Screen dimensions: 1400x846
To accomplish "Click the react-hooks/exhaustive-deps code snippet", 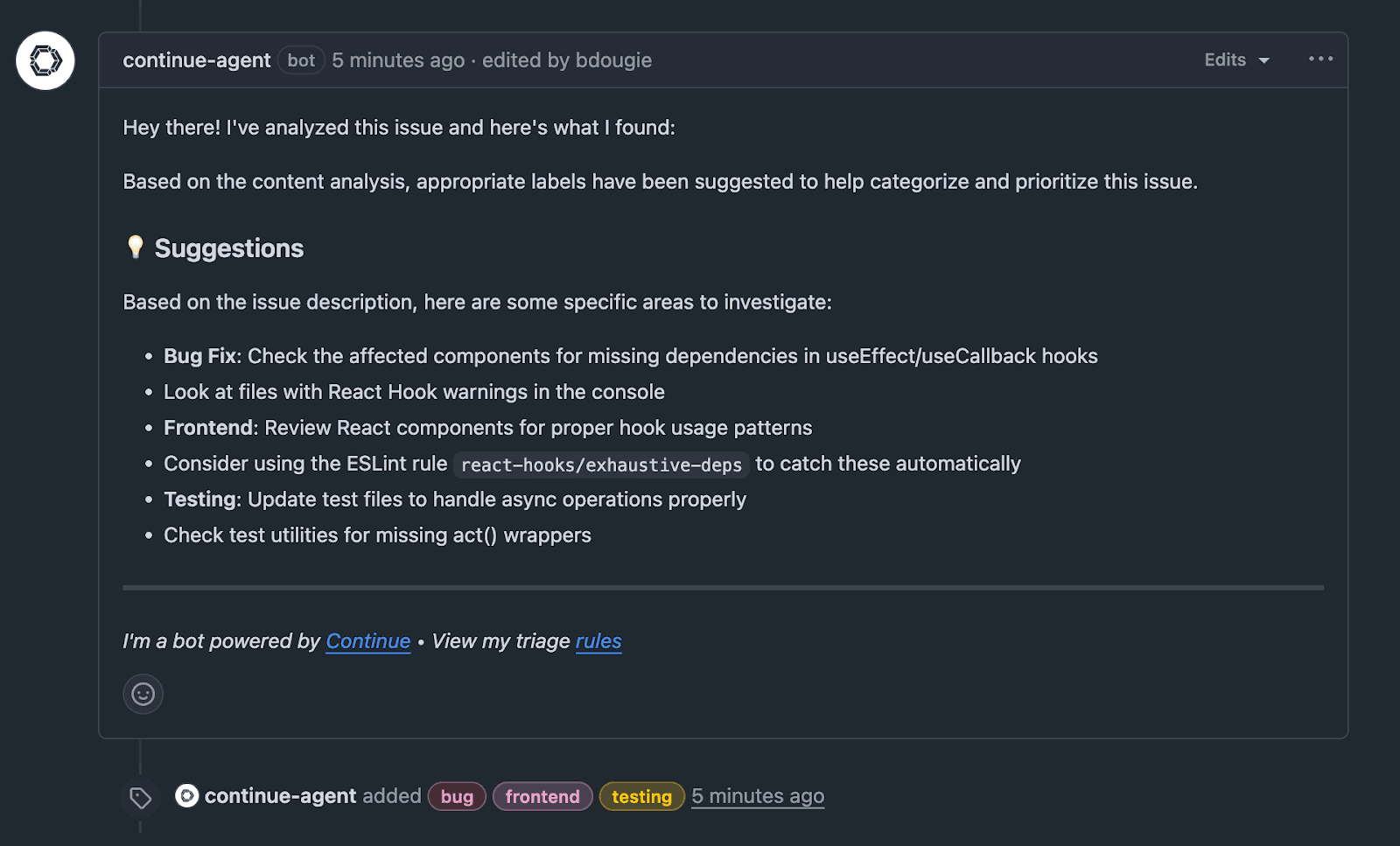I will 601,465.
